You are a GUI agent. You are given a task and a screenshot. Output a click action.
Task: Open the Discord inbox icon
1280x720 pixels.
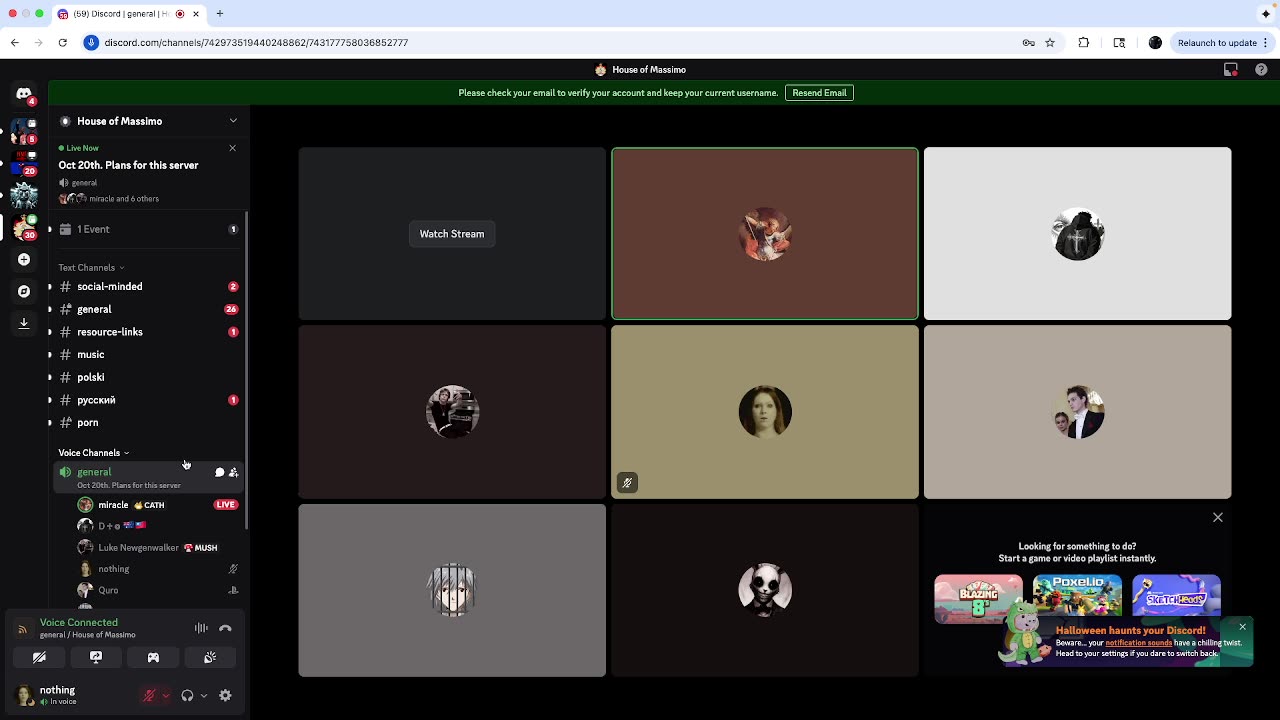[x=1231, y=70]
